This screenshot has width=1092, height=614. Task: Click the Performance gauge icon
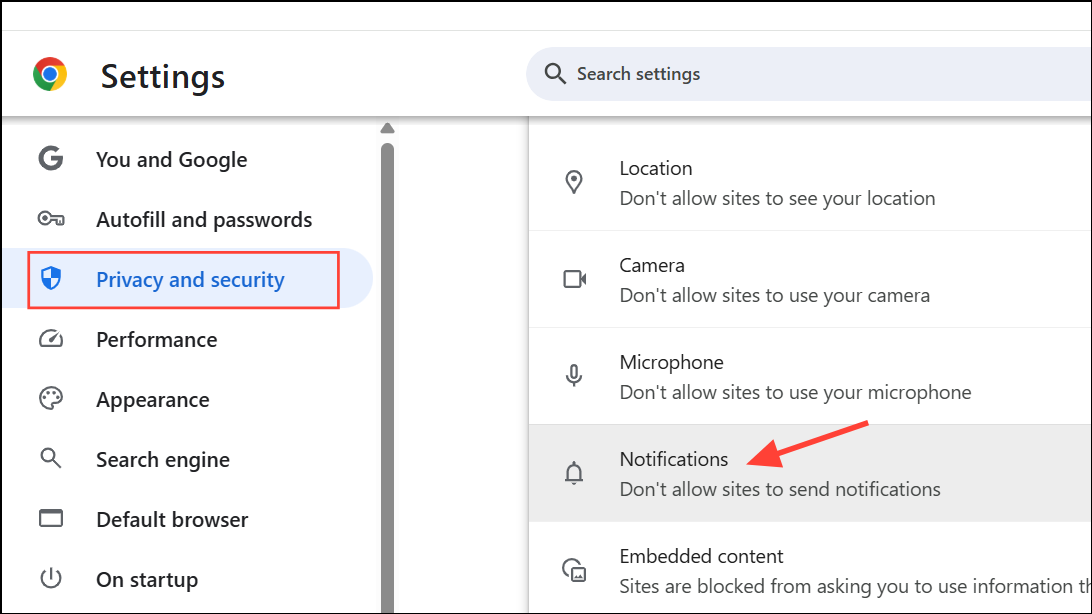(x=50, y=339)
